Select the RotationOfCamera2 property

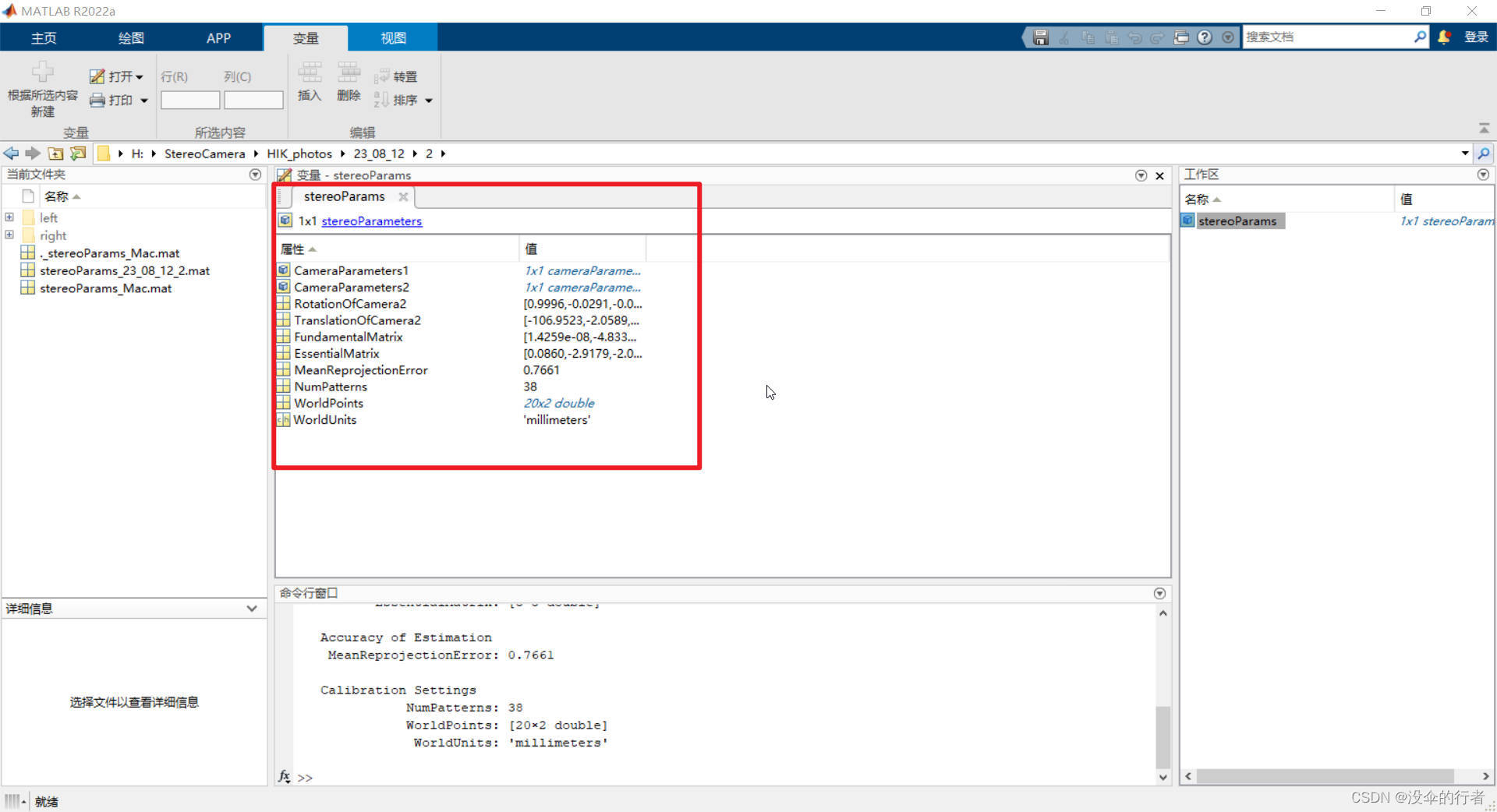(350, 304)
